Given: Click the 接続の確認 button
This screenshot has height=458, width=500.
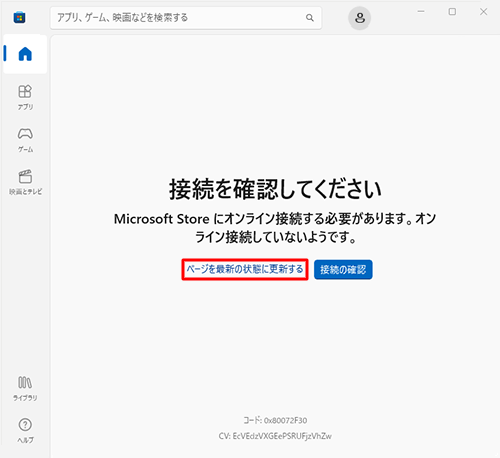Looking at the screenshot, I should point(343,270).
